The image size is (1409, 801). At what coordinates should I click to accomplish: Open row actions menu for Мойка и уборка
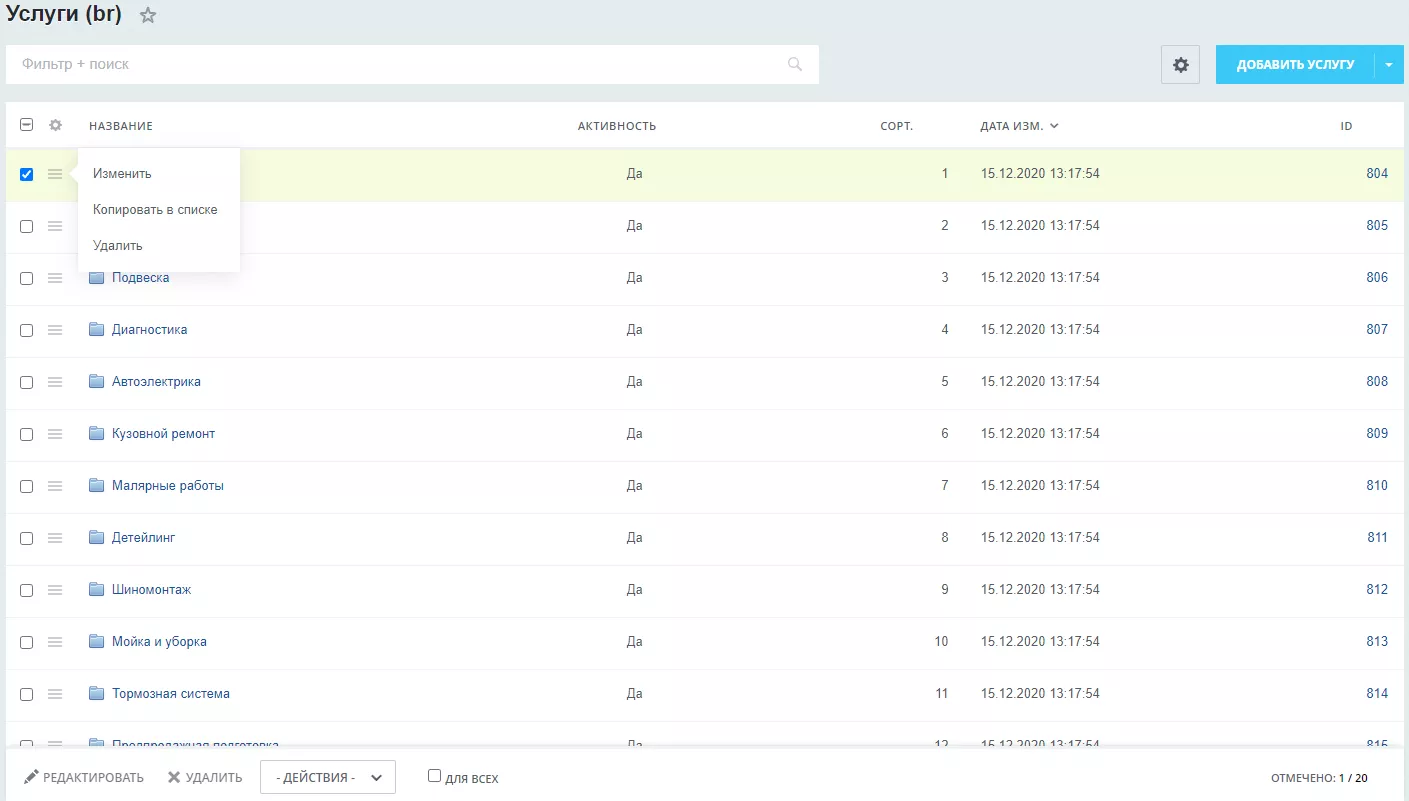[x=55, y=642]
